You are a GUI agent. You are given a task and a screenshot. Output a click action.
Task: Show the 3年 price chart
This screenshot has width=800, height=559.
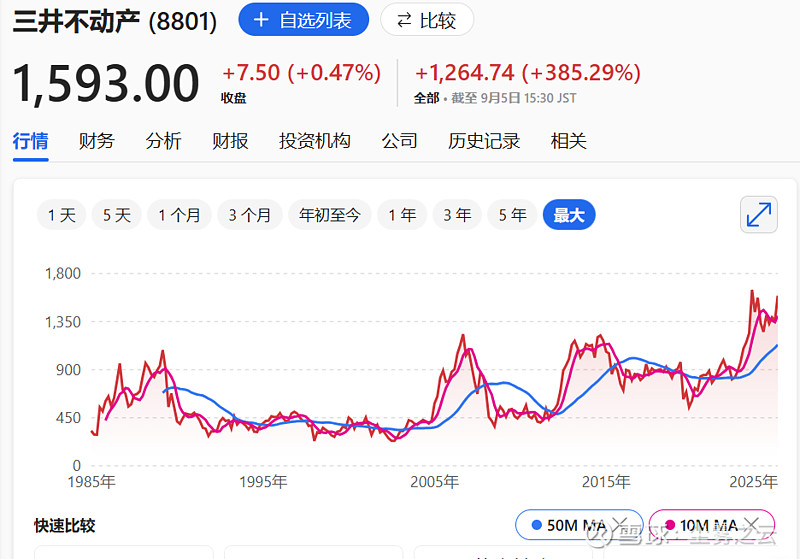coord(457,215)
